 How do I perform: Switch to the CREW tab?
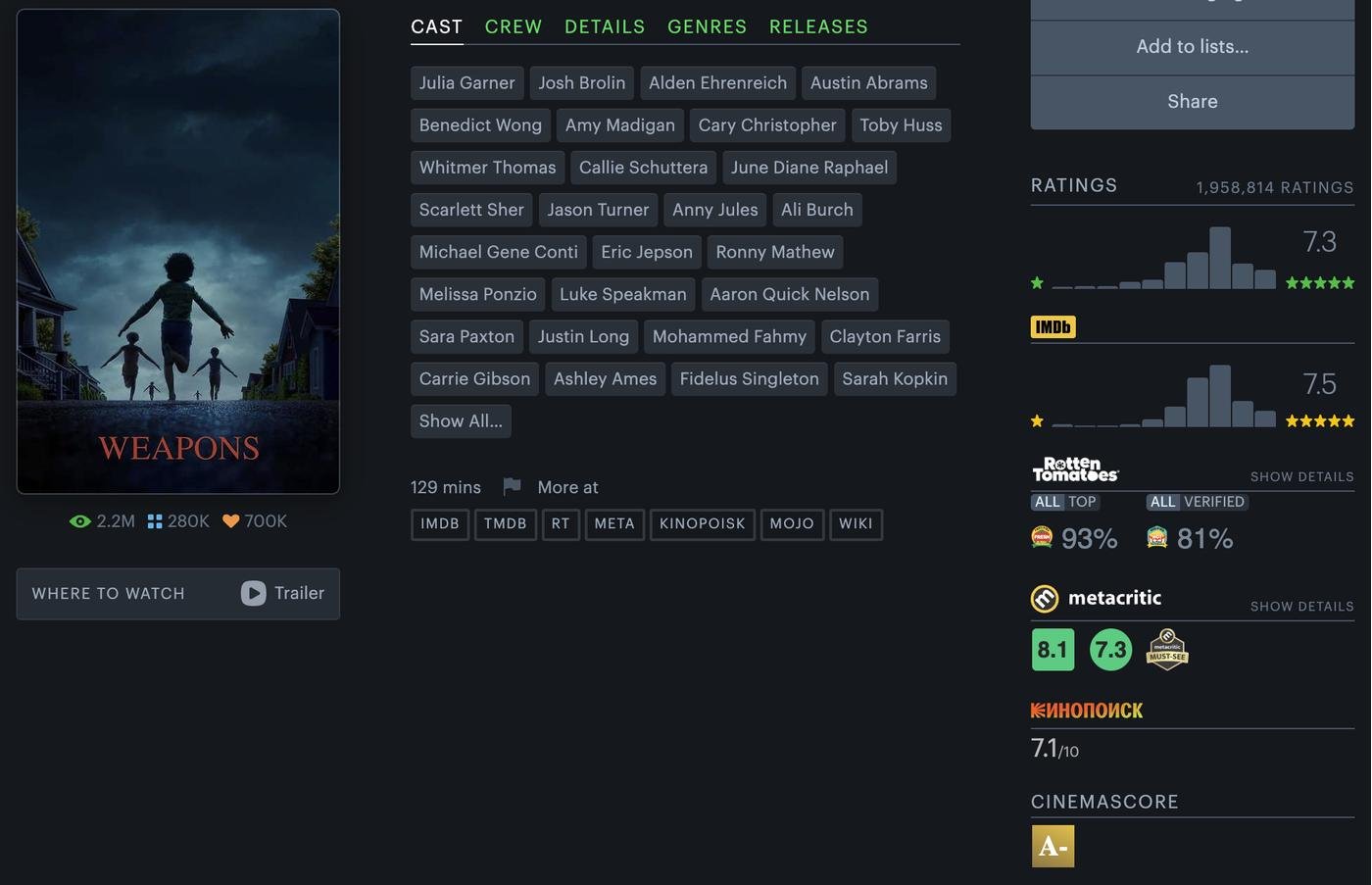(514, 27)
